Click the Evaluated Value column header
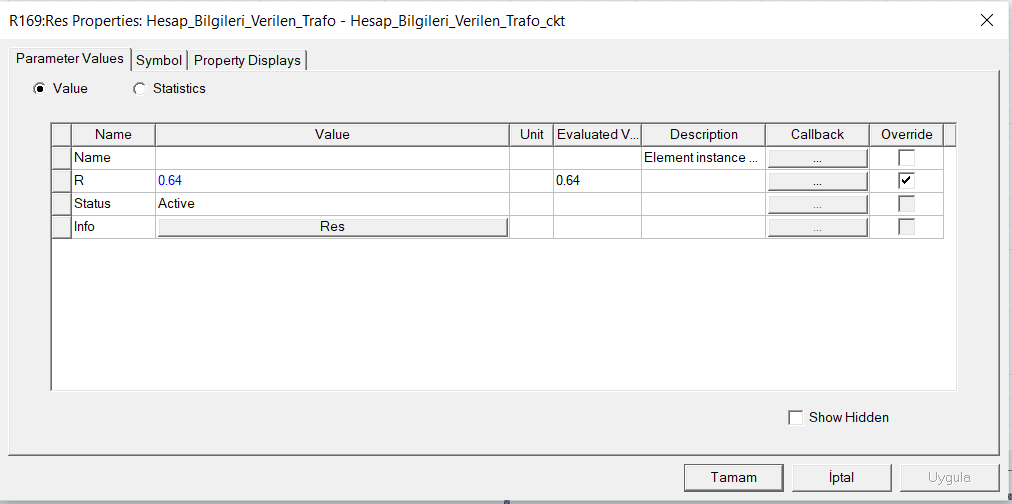 tap(597, 135)
